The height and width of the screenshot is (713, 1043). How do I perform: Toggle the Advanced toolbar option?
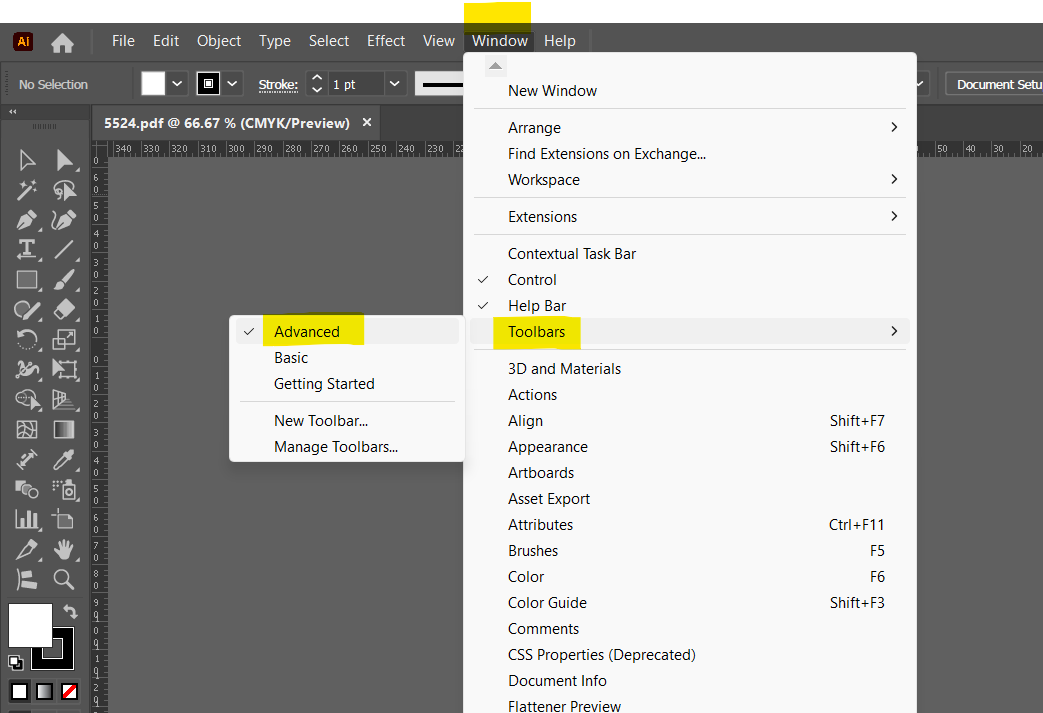[347, 331]
